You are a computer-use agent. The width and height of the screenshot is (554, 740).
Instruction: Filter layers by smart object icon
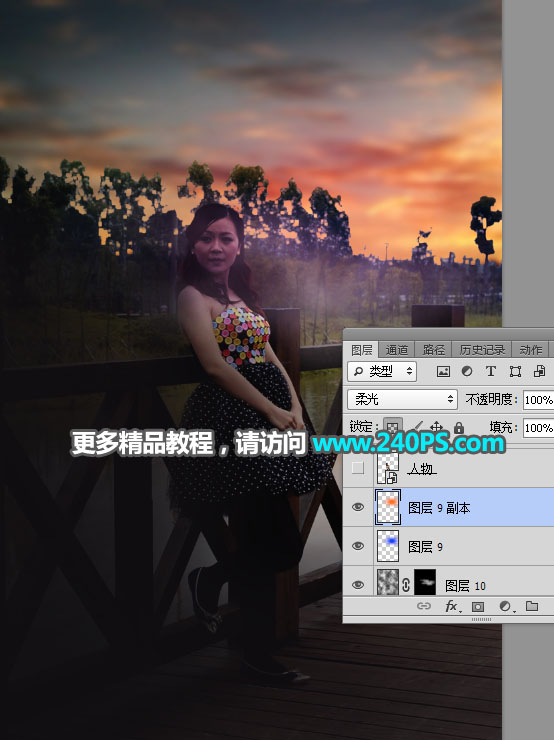click(539, 371)
